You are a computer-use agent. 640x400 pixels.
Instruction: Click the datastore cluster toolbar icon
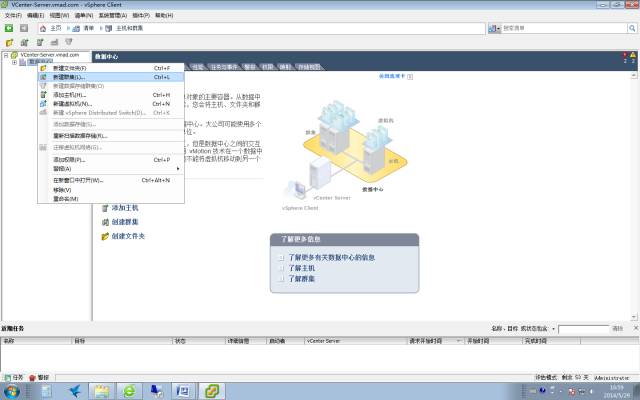[69, 42]
